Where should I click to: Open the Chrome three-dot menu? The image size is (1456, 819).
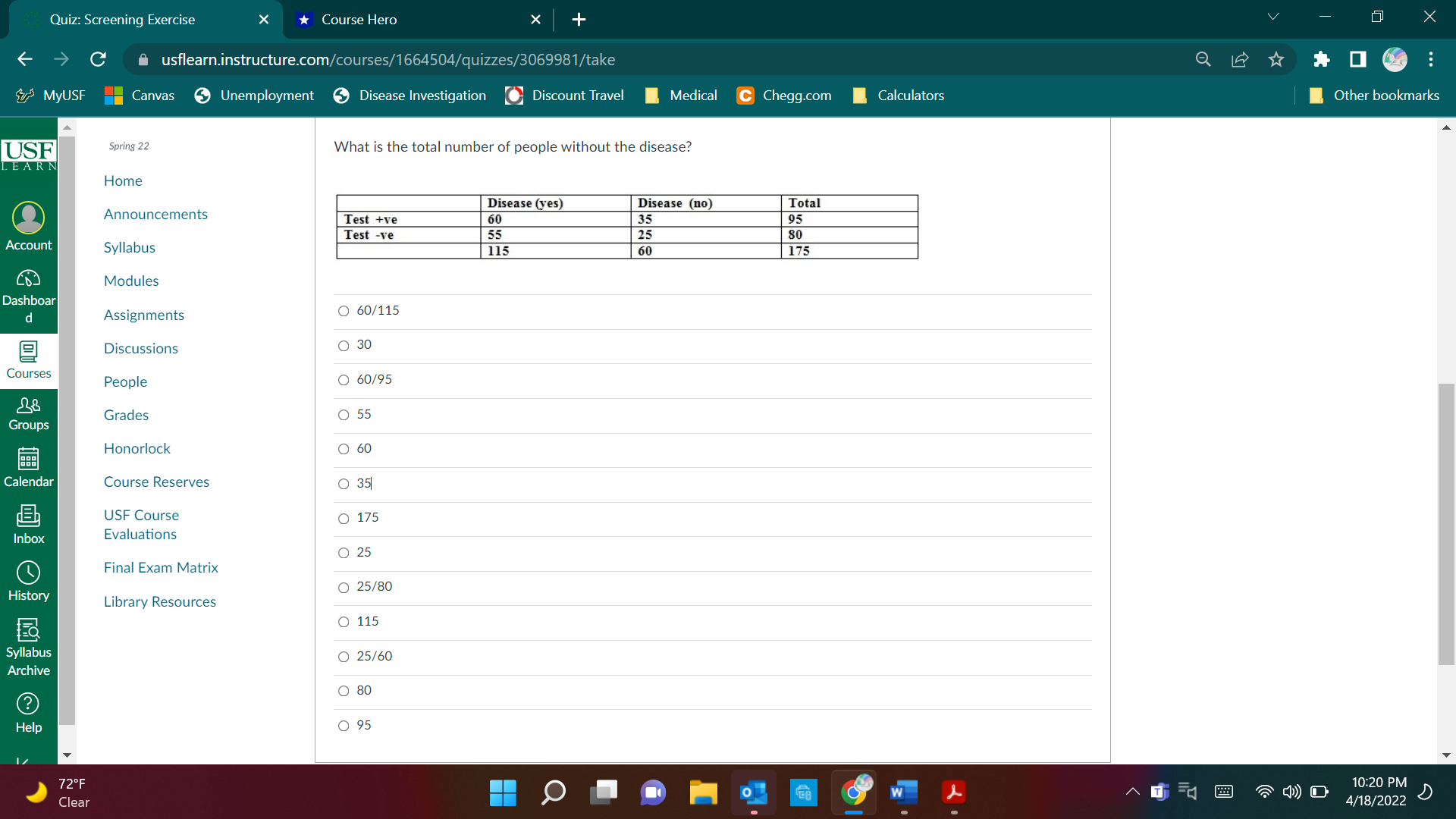1431,59
